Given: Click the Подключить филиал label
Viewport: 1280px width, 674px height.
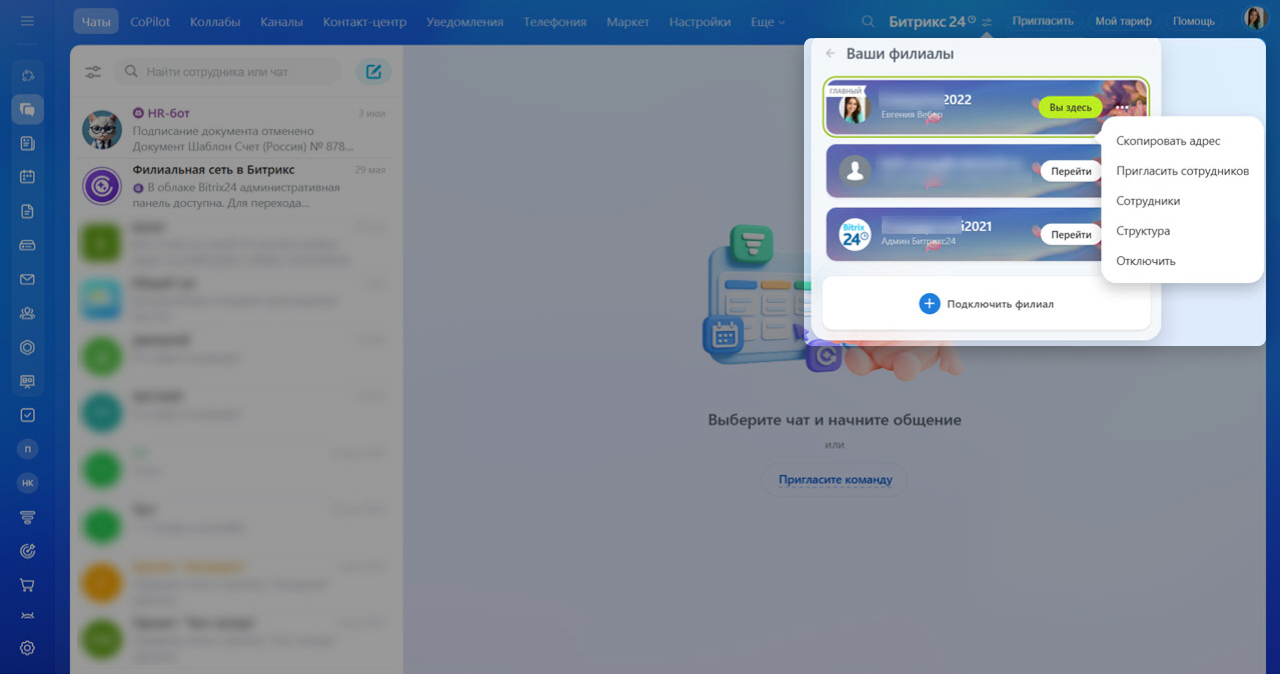Looking at the screenshot, I should (1000, 304).
